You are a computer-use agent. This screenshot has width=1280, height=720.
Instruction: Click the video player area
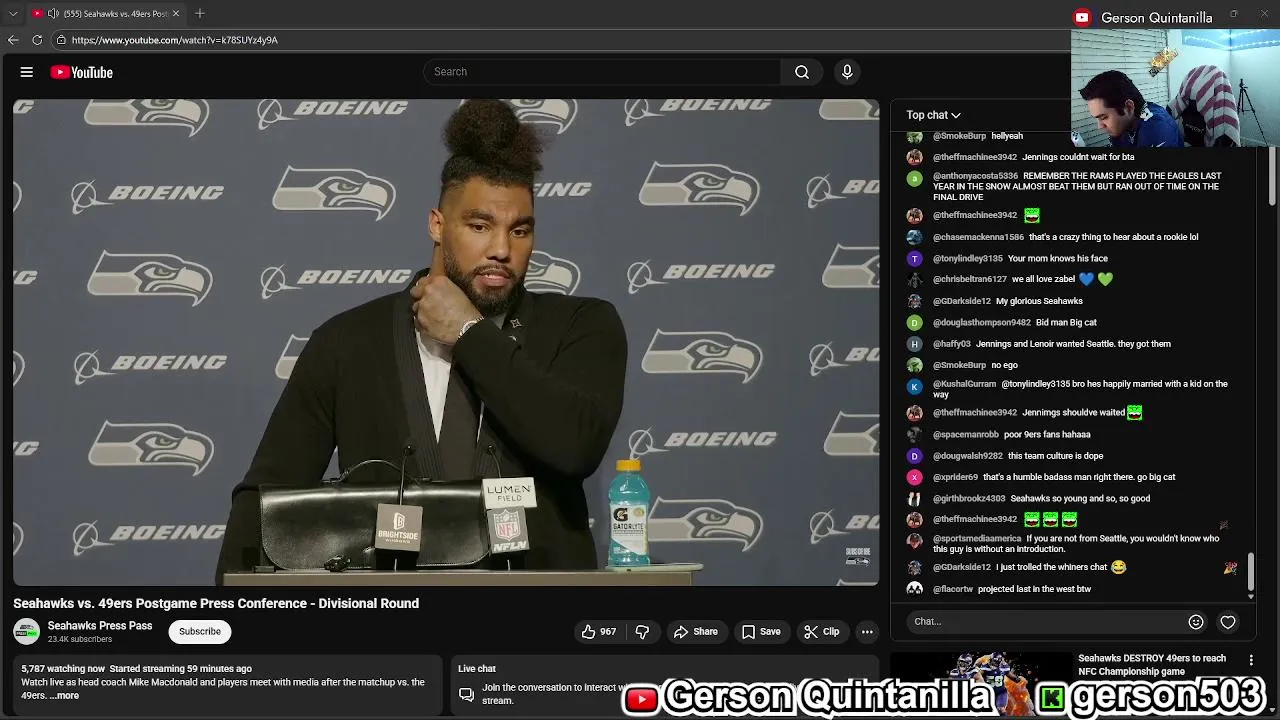point(446,342)
